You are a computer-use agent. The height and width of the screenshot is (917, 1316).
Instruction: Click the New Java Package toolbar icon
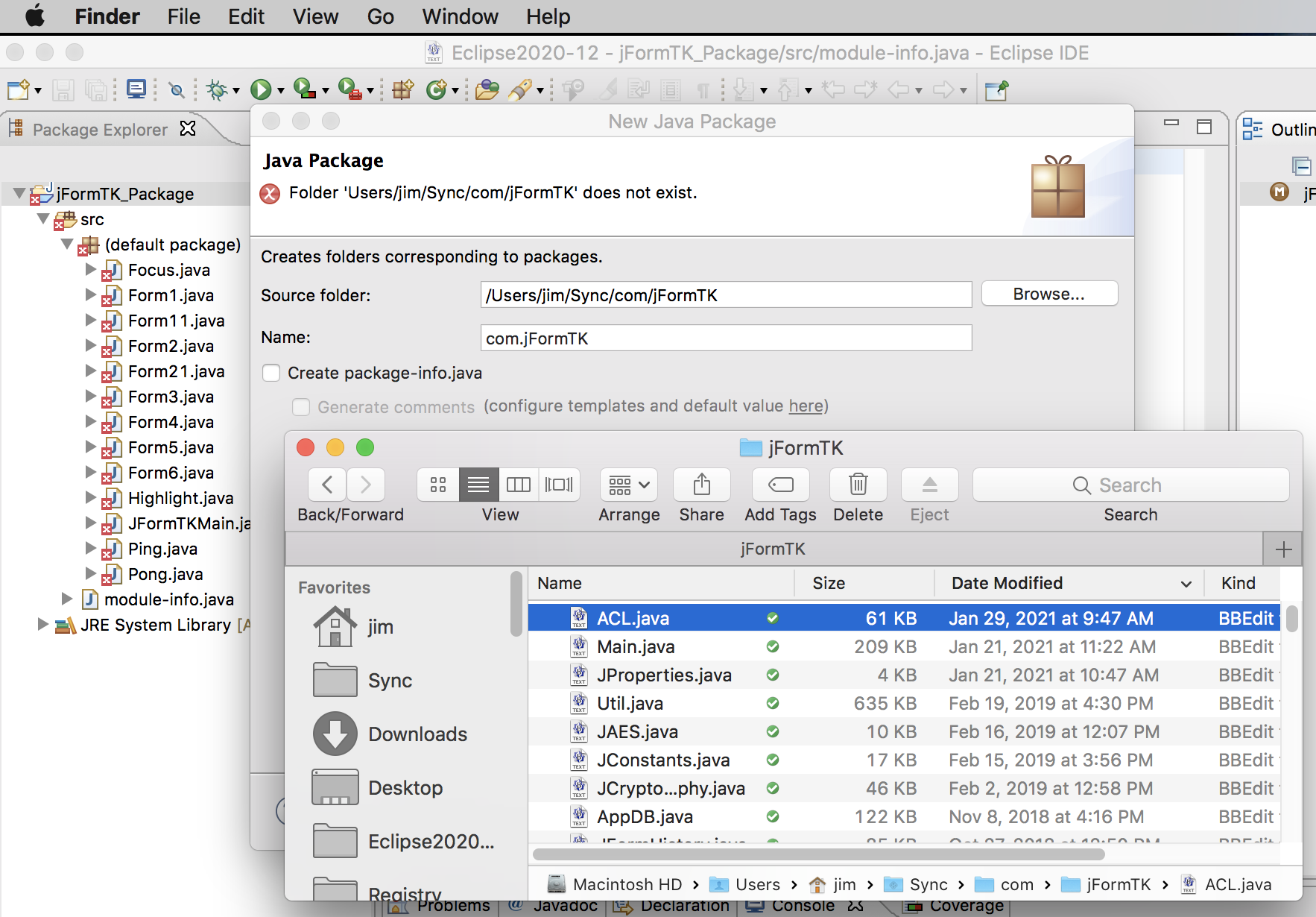pos(402,90)
